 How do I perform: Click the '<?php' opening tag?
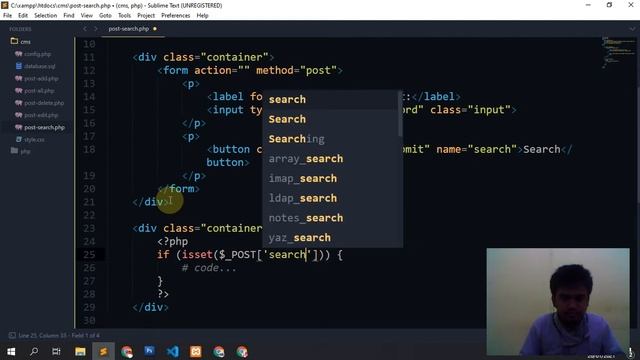coord(173,241)
